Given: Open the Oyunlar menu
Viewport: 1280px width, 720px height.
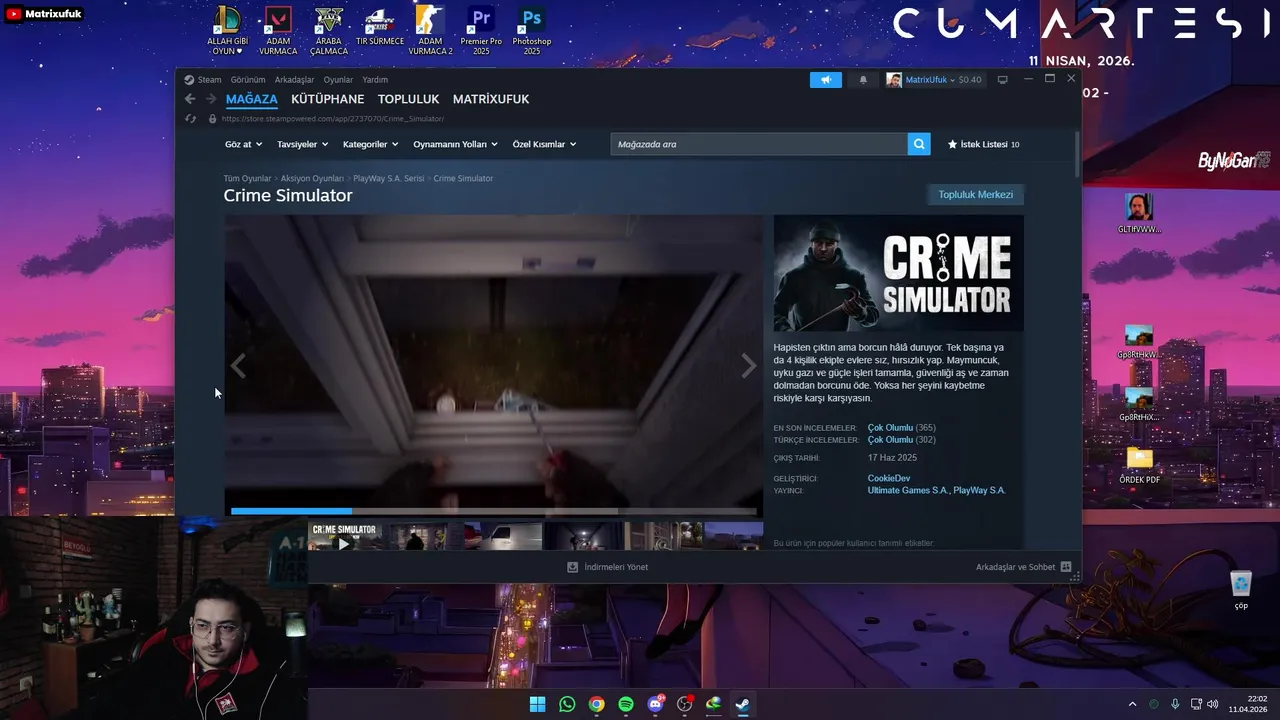Looking at the screenshot, I should [x=338, y=80].
